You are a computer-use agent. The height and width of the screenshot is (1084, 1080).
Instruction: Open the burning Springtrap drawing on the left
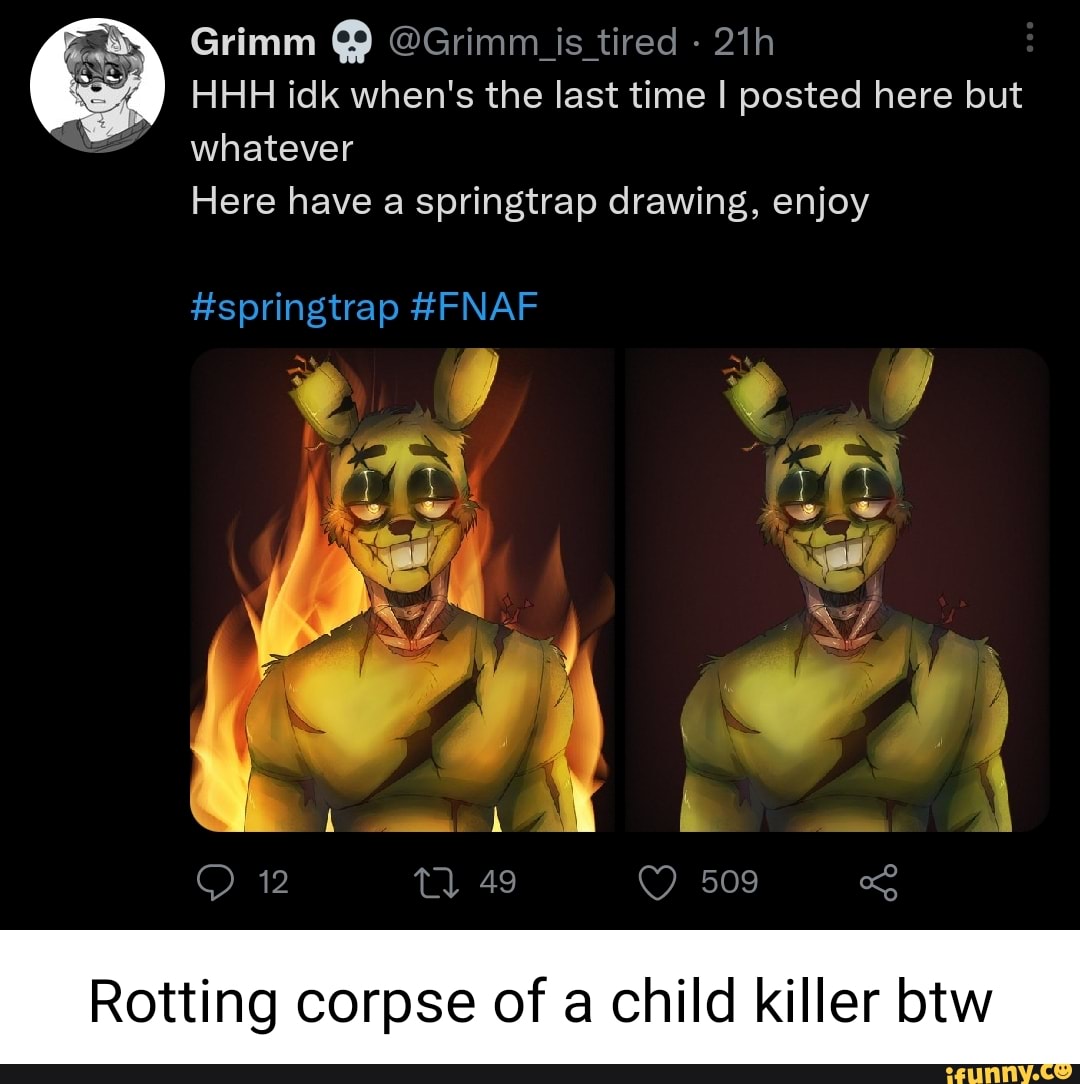pyautogui.click(x=400, y=590)
